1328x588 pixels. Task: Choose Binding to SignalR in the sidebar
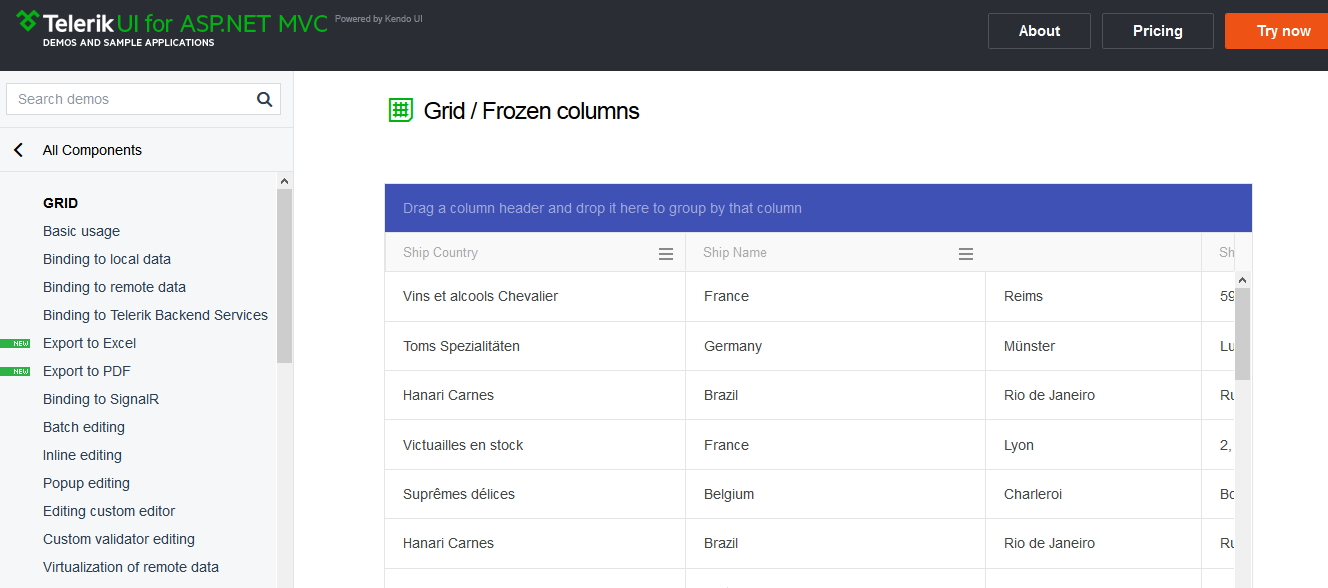(101, 399)
